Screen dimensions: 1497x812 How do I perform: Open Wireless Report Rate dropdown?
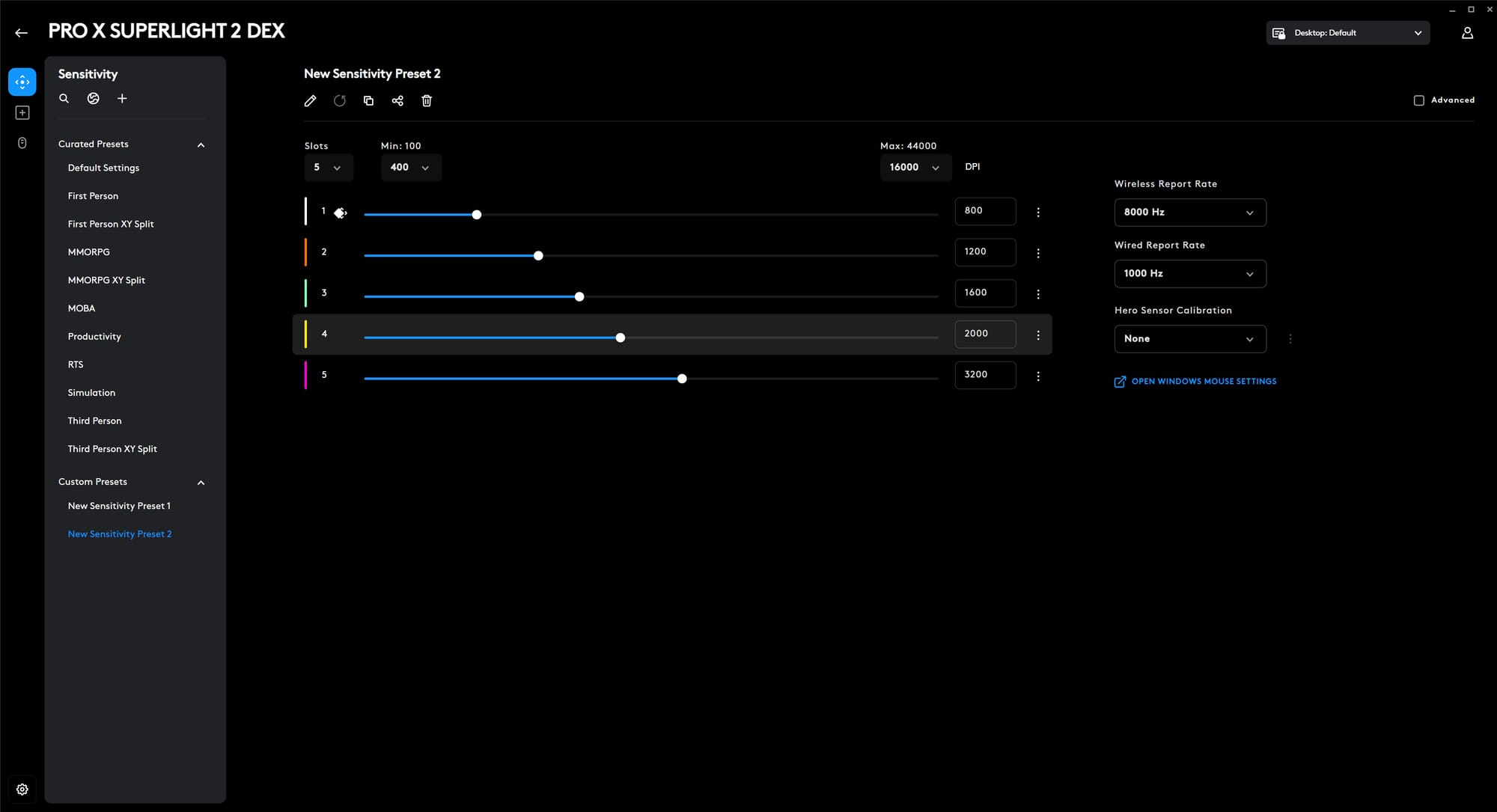1189,213
